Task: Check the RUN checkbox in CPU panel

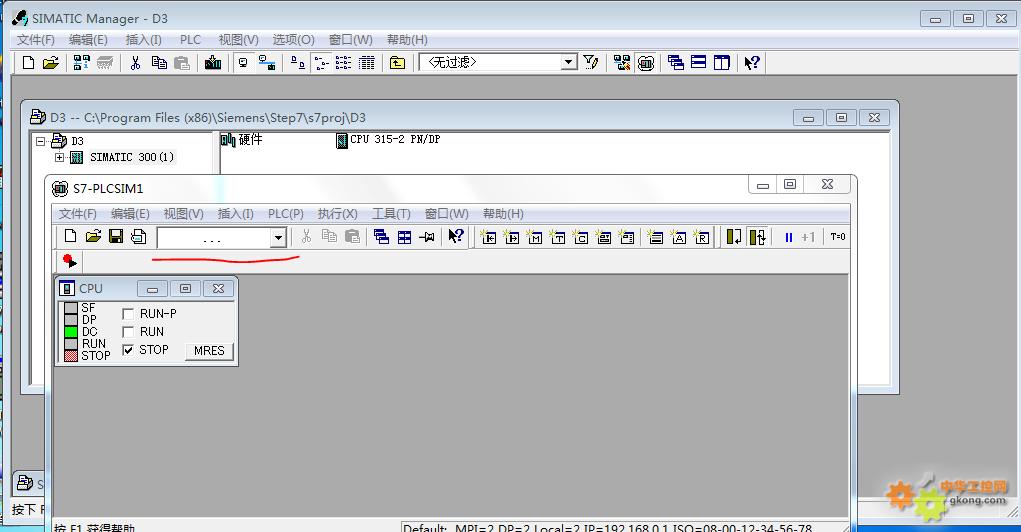Action: (x=128, y=332)
